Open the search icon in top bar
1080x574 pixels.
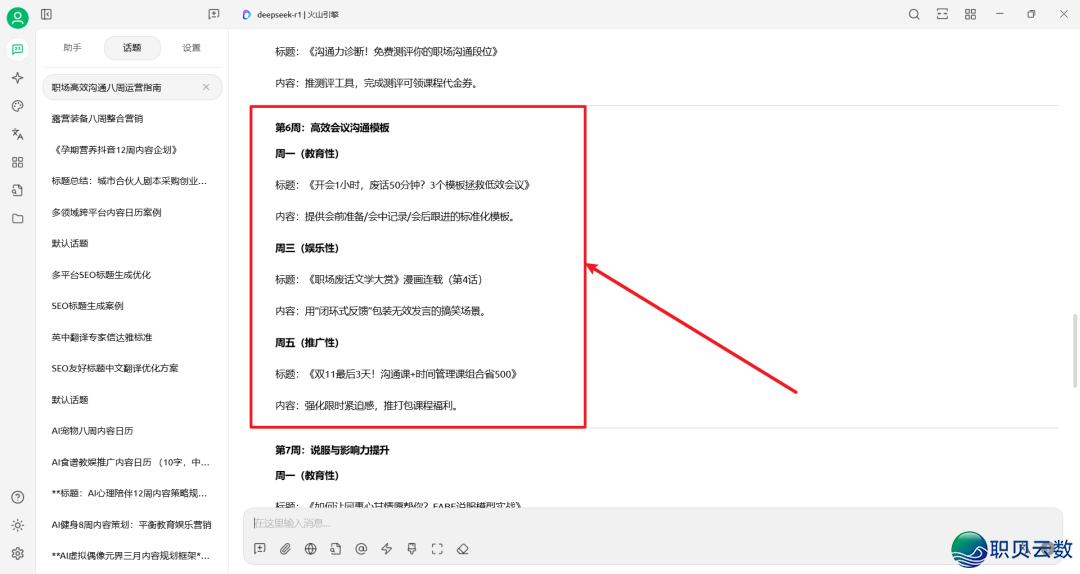coord(913,14)
